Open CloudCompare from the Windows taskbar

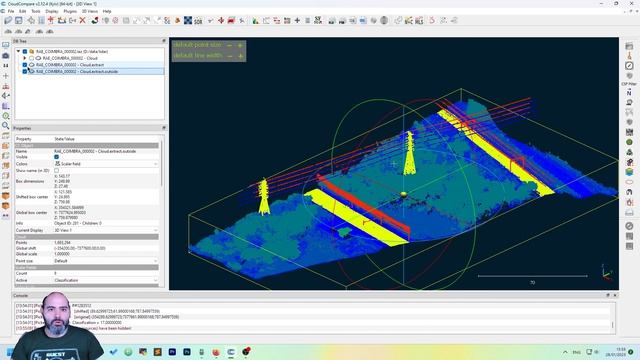(x=231, y=352)
